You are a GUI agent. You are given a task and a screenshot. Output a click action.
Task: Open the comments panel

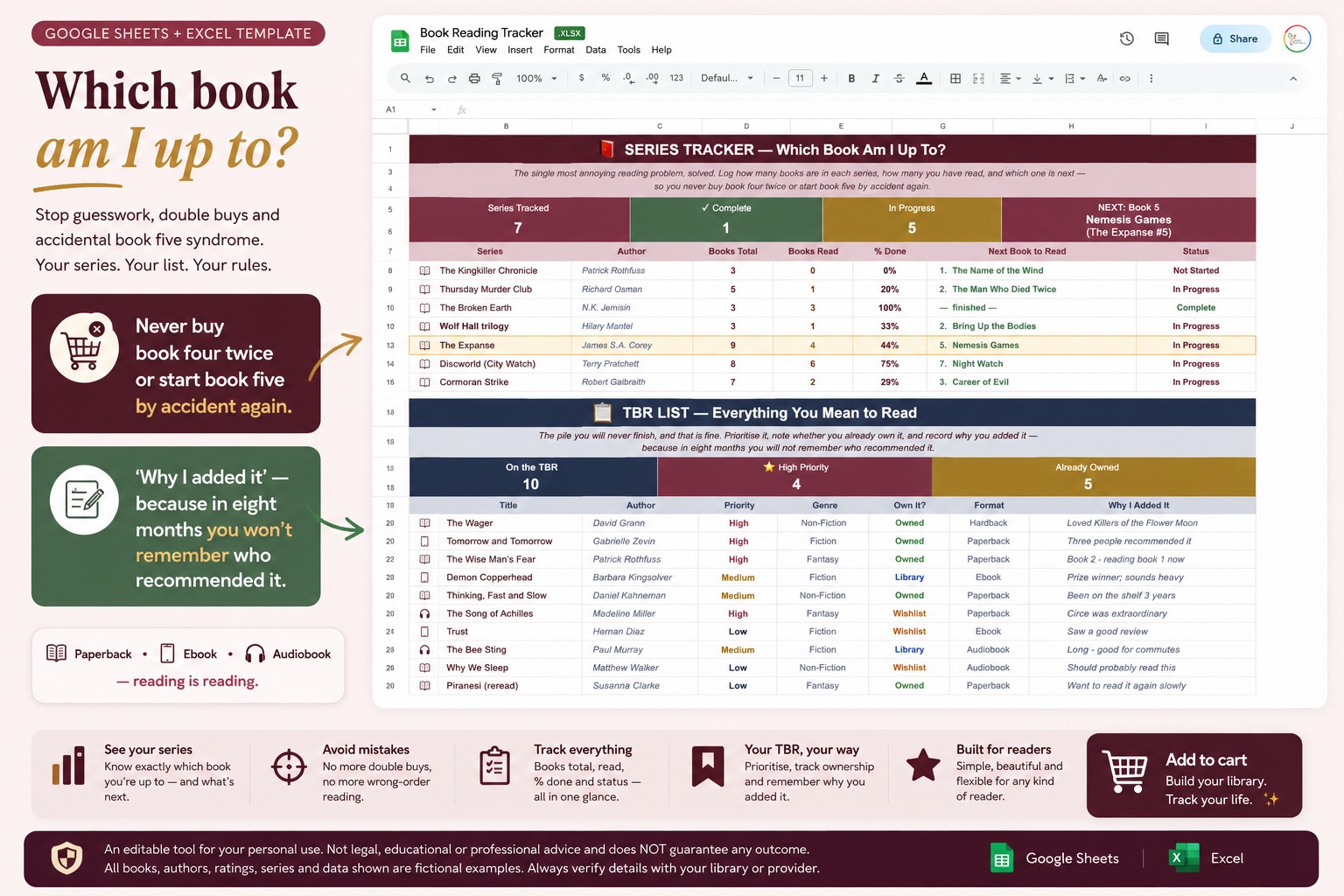(1162, 38)
